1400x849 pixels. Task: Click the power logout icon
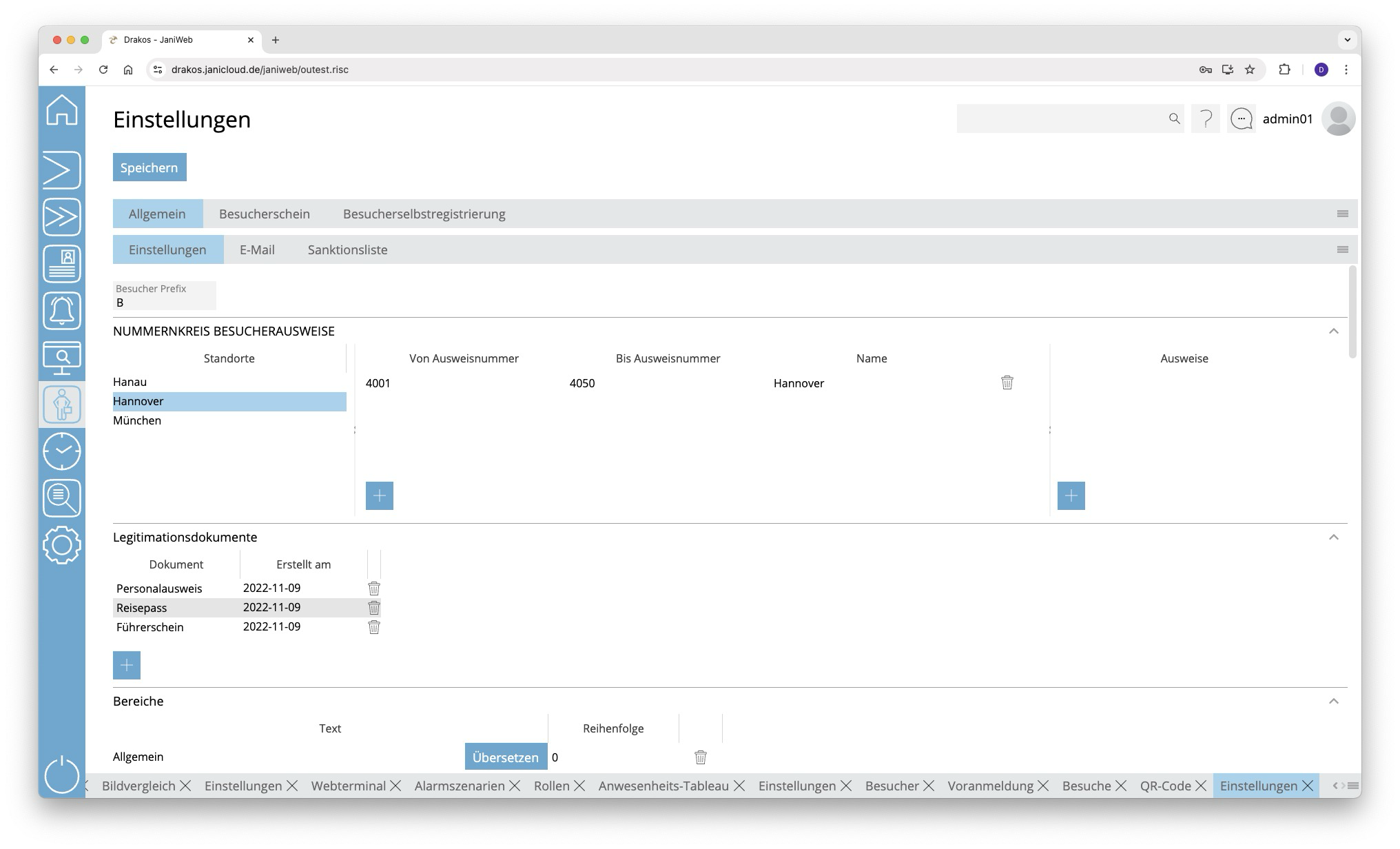click(62, 774)
